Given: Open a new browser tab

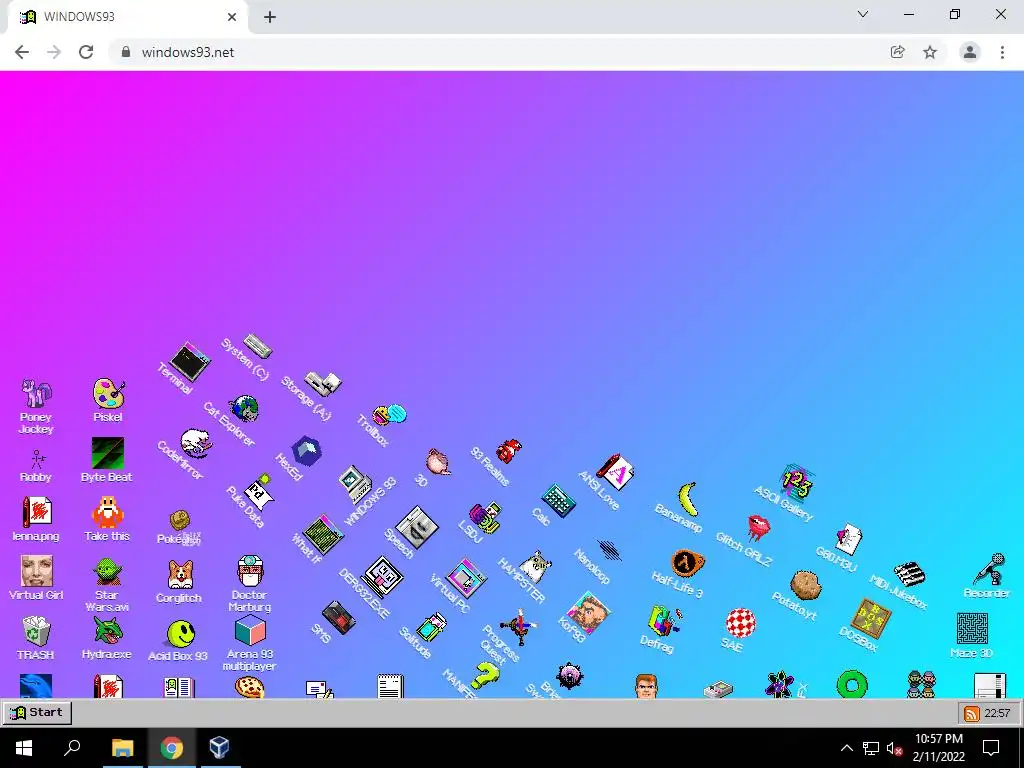Looking at the screenshot, I should [x=270, y=17].
